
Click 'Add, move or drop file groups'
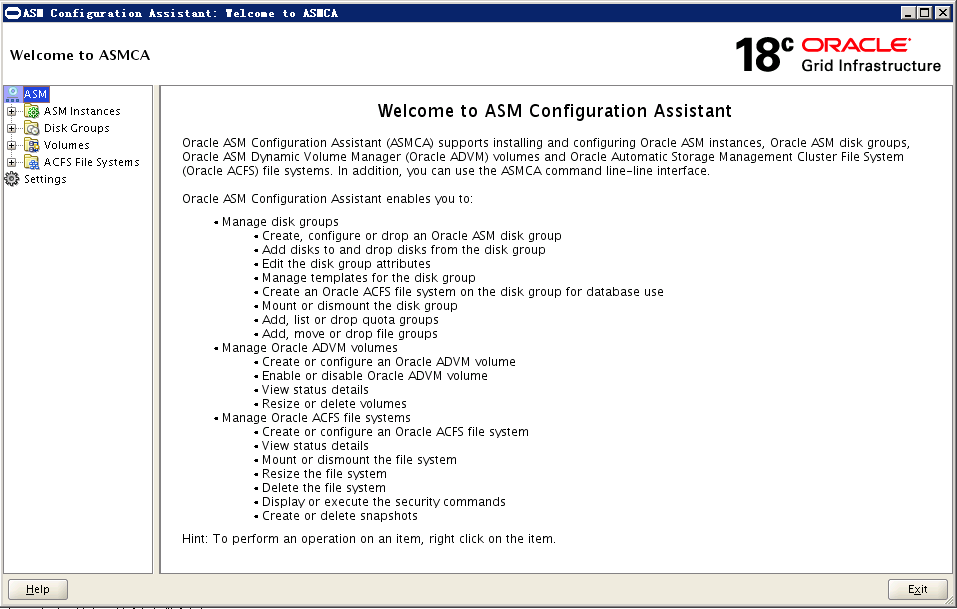(x=350, y=334)
